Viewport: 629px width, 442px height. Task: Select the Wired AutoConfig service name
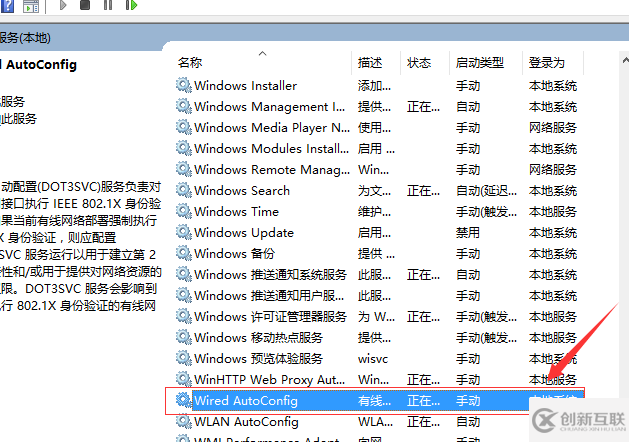pos(246,401)
